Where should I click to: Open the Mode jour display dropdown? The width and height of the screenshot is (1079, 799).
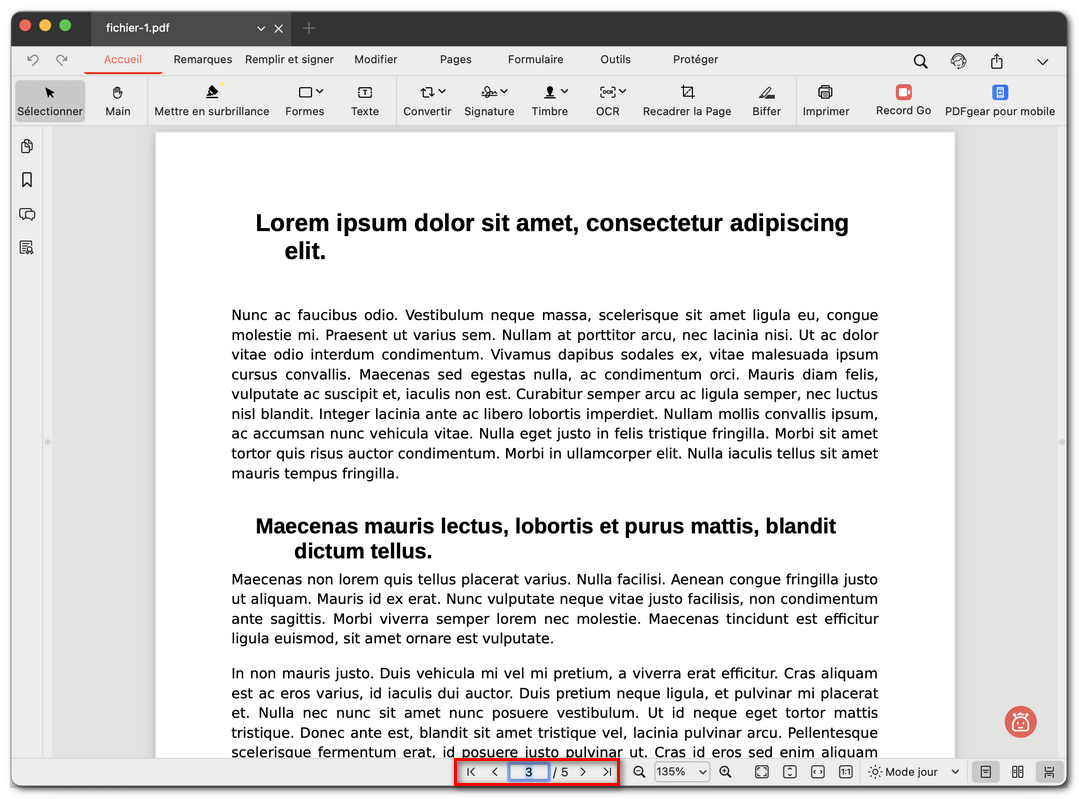click(x=911, y=772)
